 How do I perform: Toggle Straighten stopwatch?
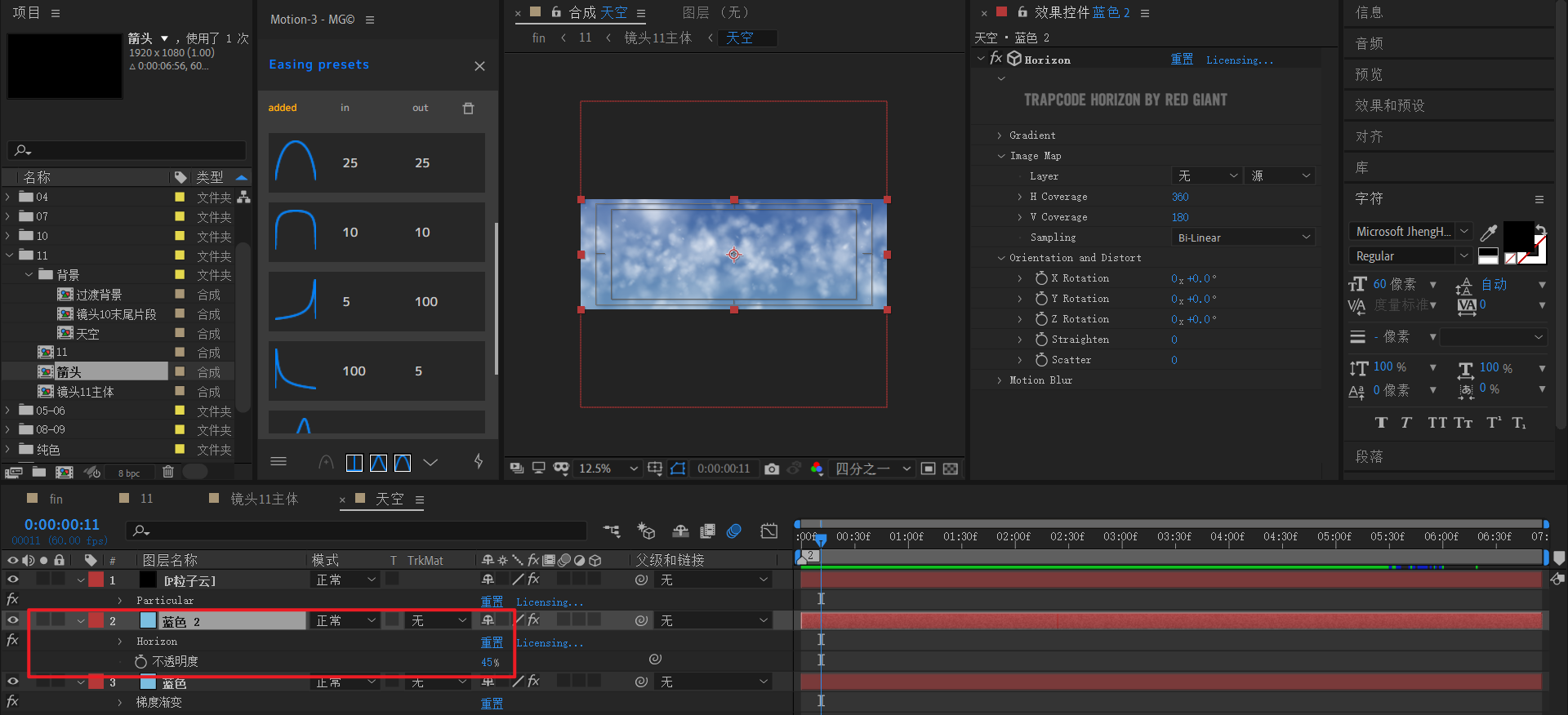1041,340
